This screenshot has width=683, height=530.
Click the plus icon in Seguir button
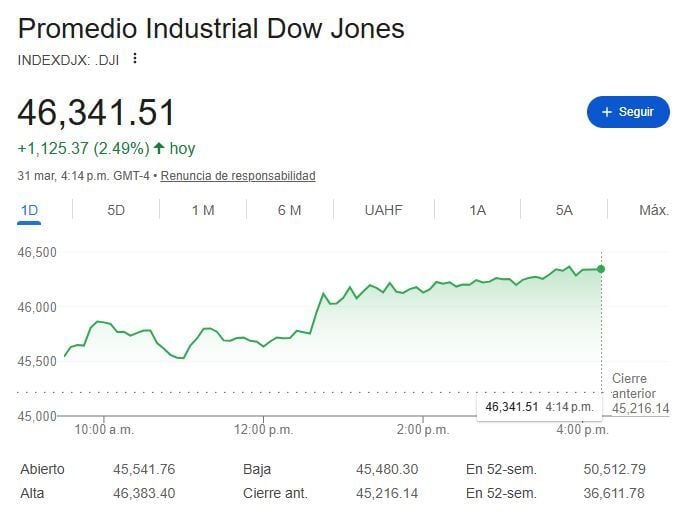pos(606,112)
